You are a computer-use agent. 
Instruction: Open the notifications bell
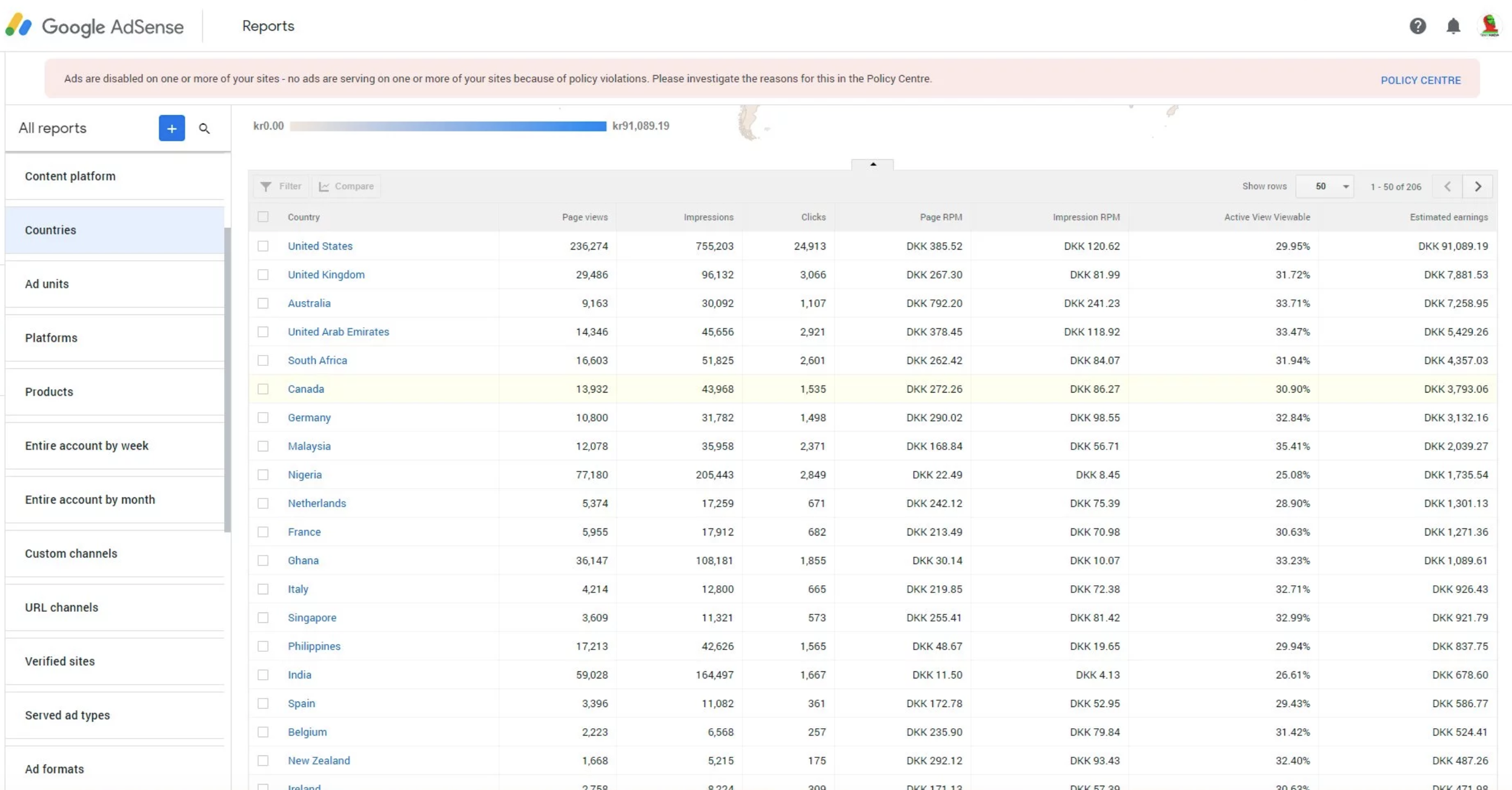click(1453, 26)
